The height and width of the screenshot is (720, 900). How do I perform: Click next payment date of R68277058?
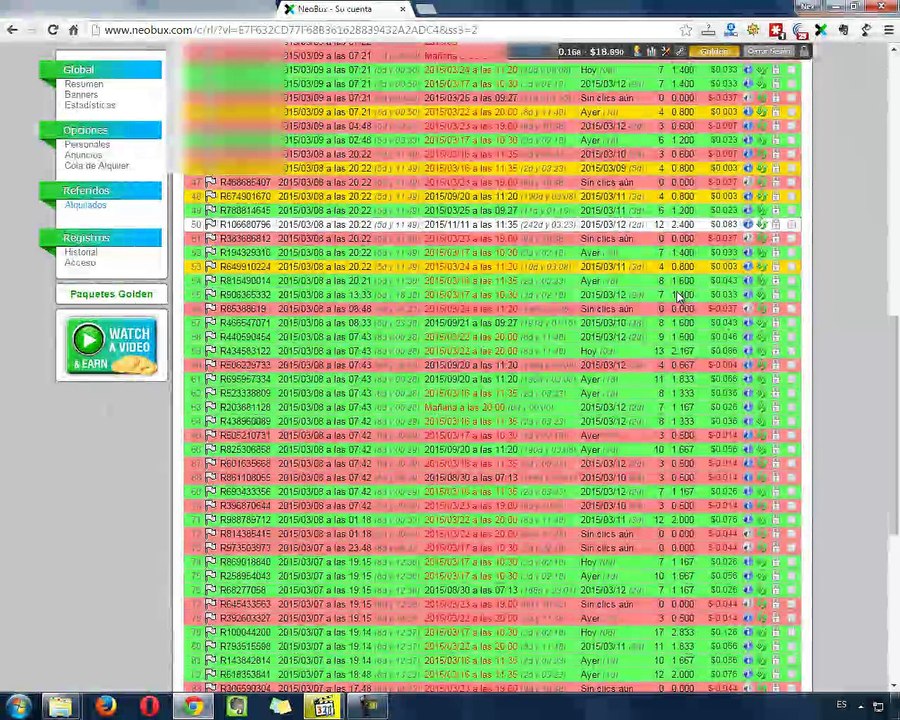point(471,590)
